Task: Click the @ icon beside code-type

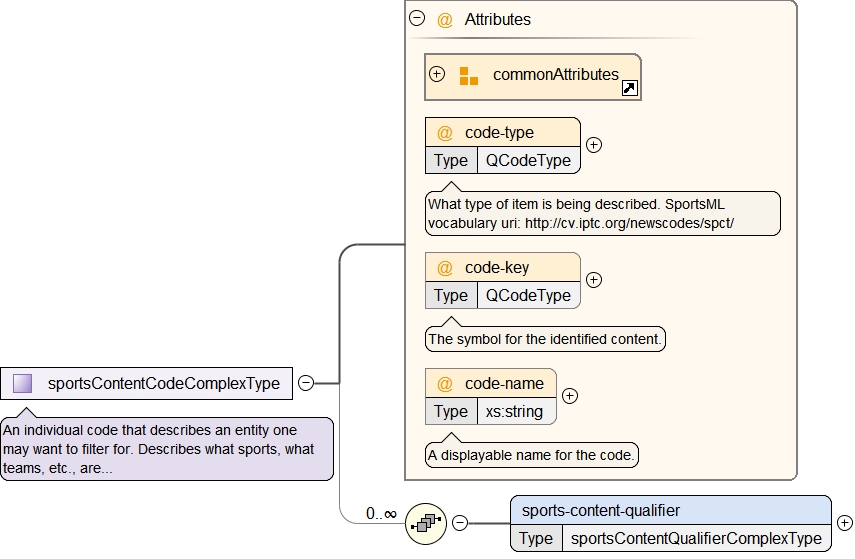Action: pyautogui.click(x=445, y=133)
